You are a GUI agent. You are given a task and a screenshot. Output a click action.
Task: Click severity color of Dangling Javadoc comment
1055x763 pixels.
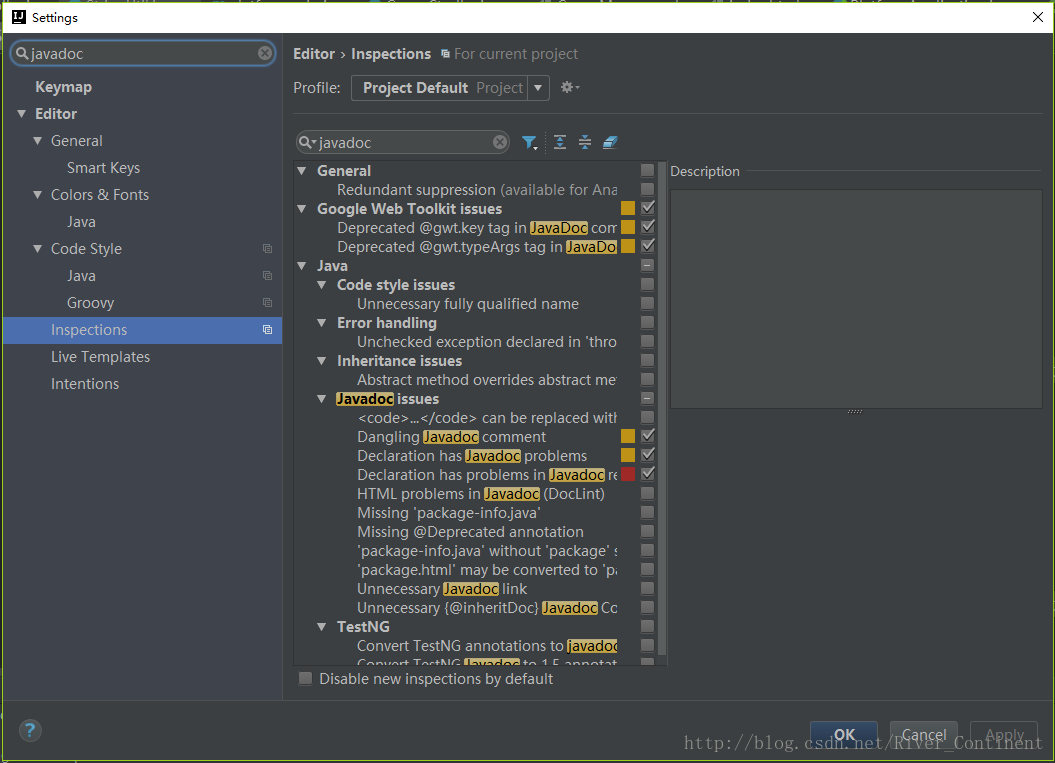point(628,436)
